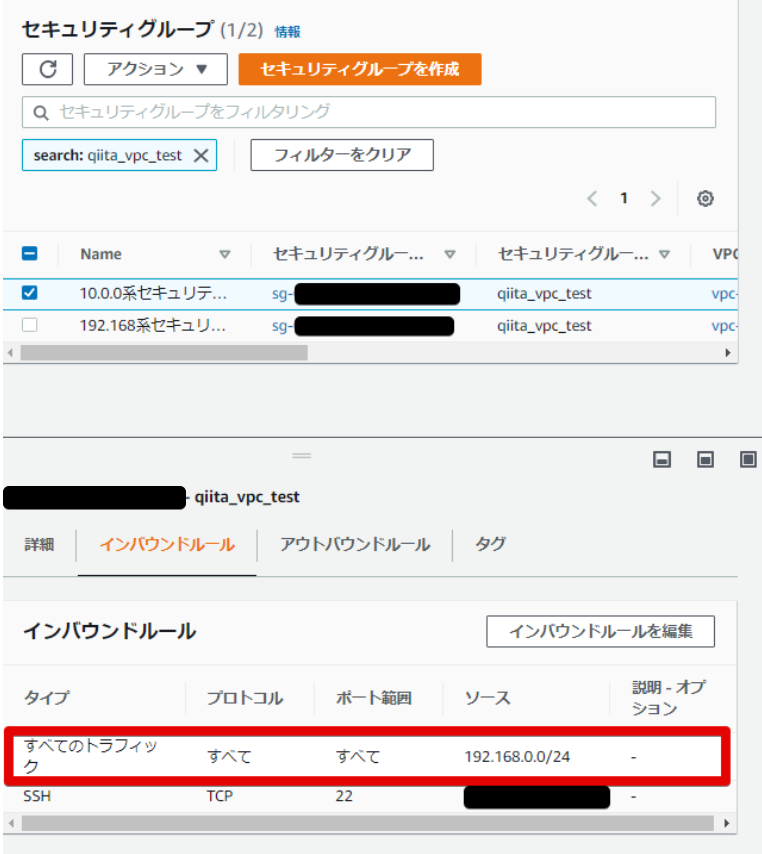This screenshot has width=762, height=854.
Task: Check the 192.168系 security group row
Action: click(29, 325)
